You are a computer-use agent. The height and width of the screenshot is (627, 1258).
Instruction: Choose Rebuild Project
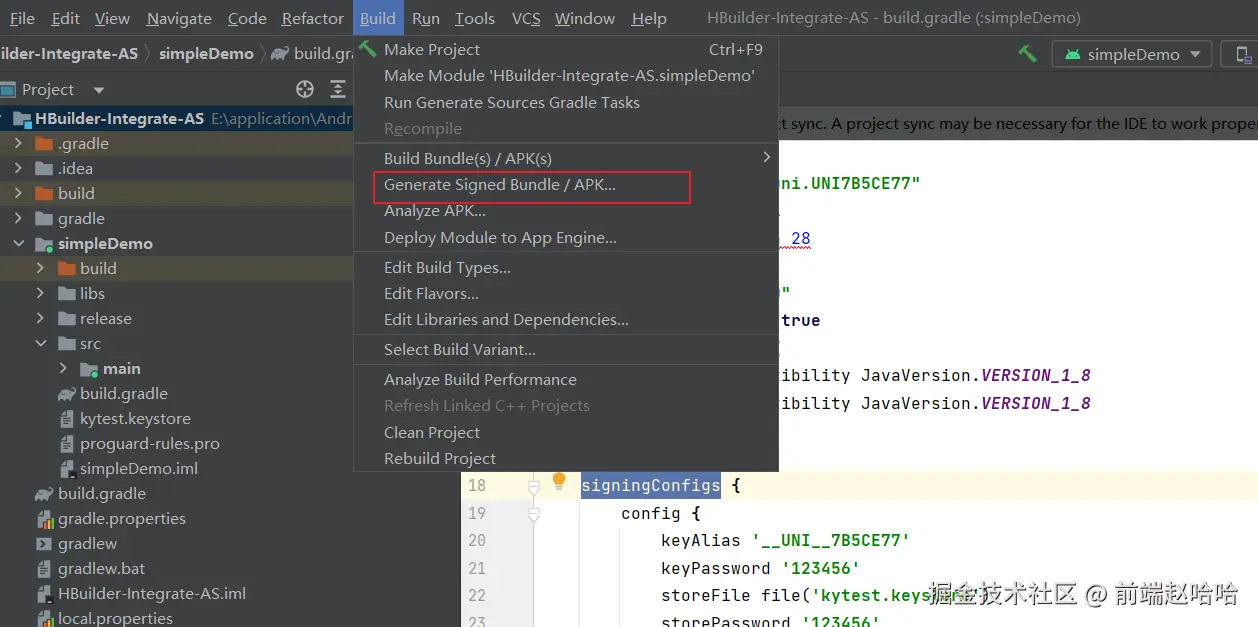point(566,458)
